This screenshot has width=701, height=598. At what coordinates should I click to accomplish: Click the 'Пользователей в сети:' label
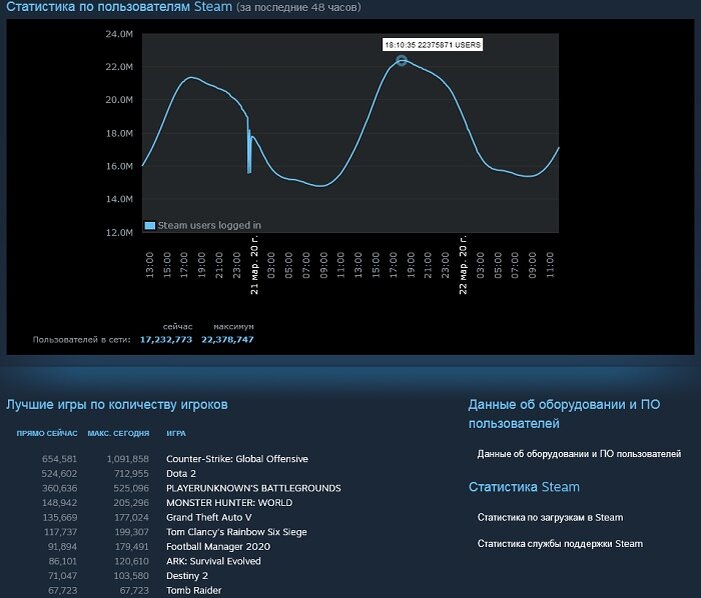81,340
